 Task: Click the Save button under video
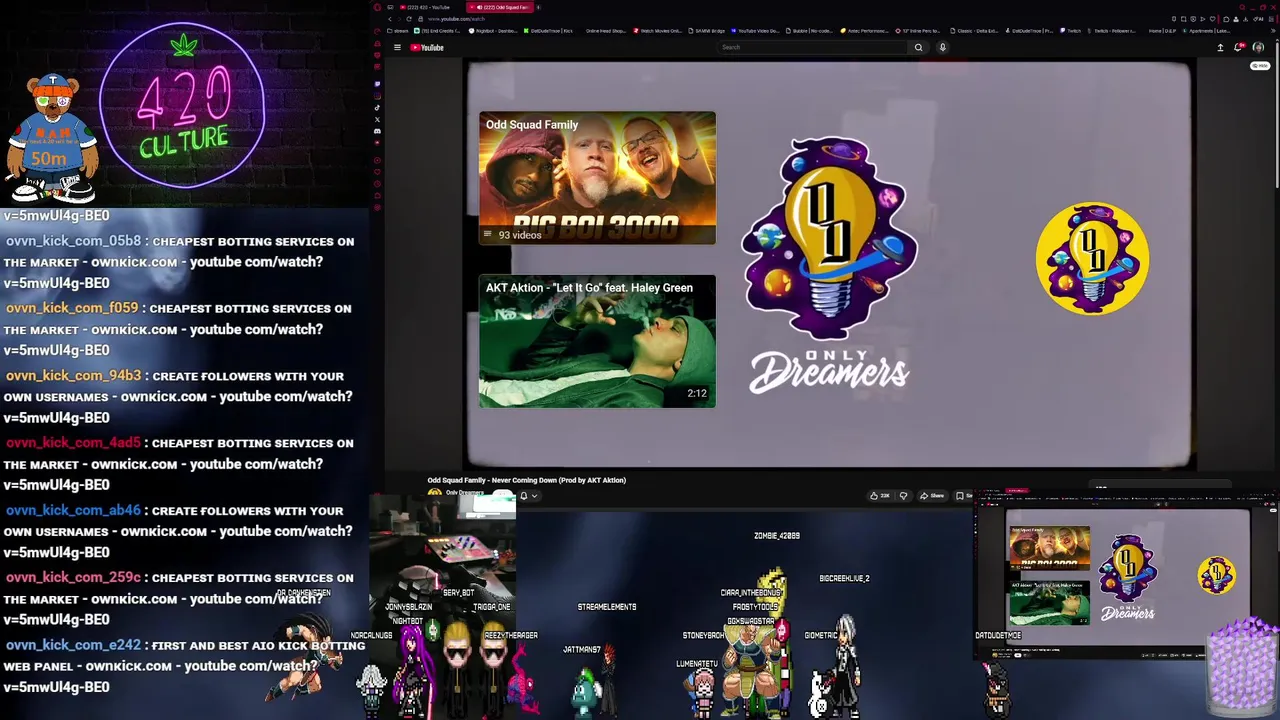(963, 495)
